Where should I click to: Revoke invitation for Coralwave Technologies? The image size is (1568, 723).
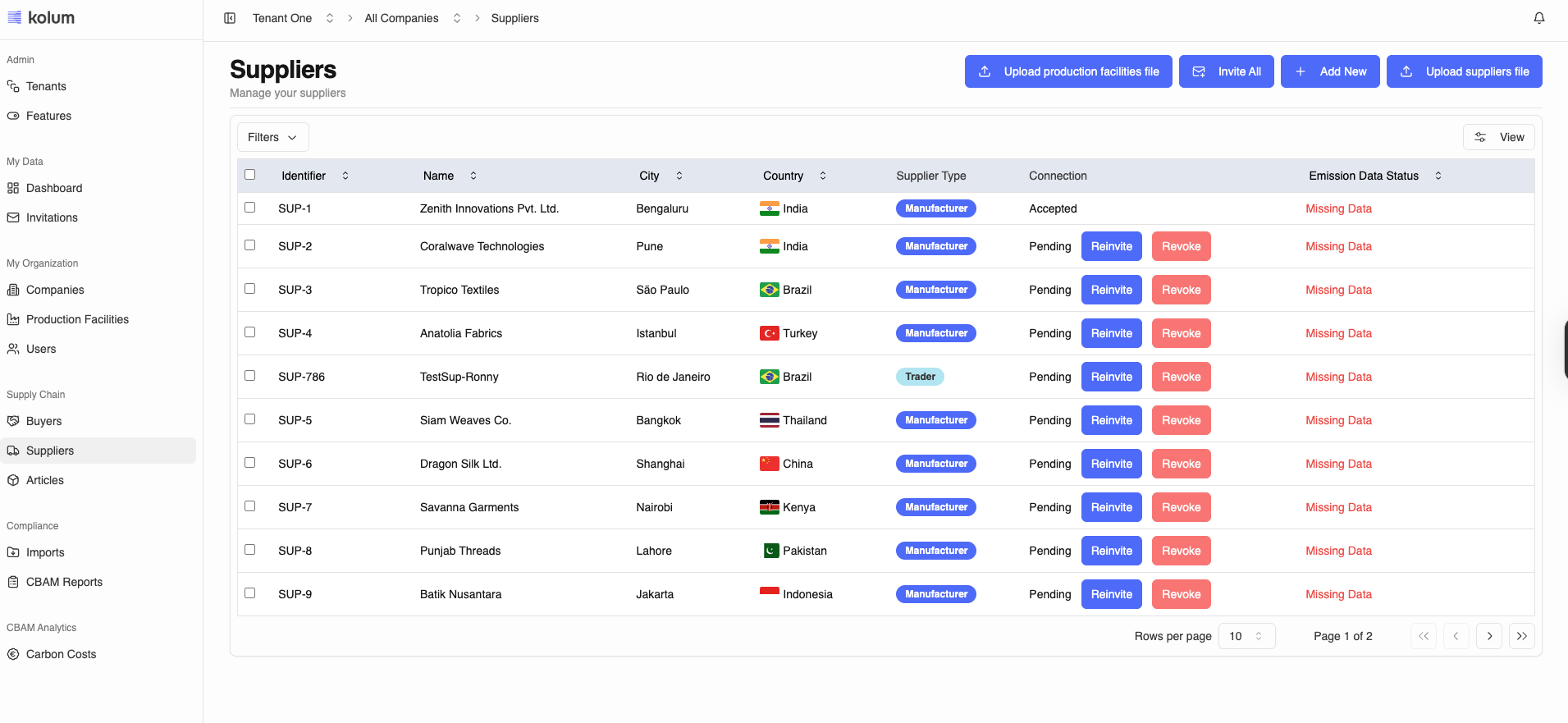click(x=1181, y=246)
